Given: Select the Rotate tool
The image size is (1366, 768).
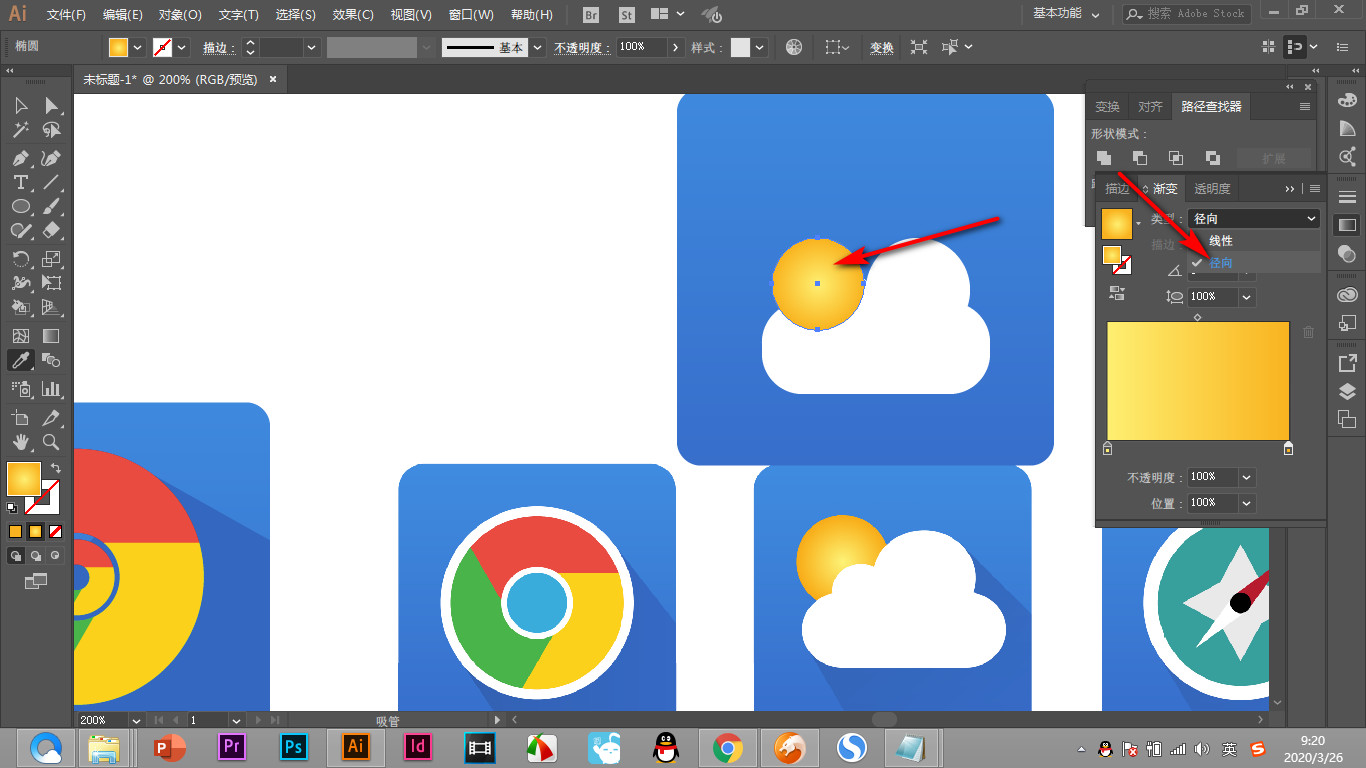Looking at the screenshot, I should click(21, 259).
